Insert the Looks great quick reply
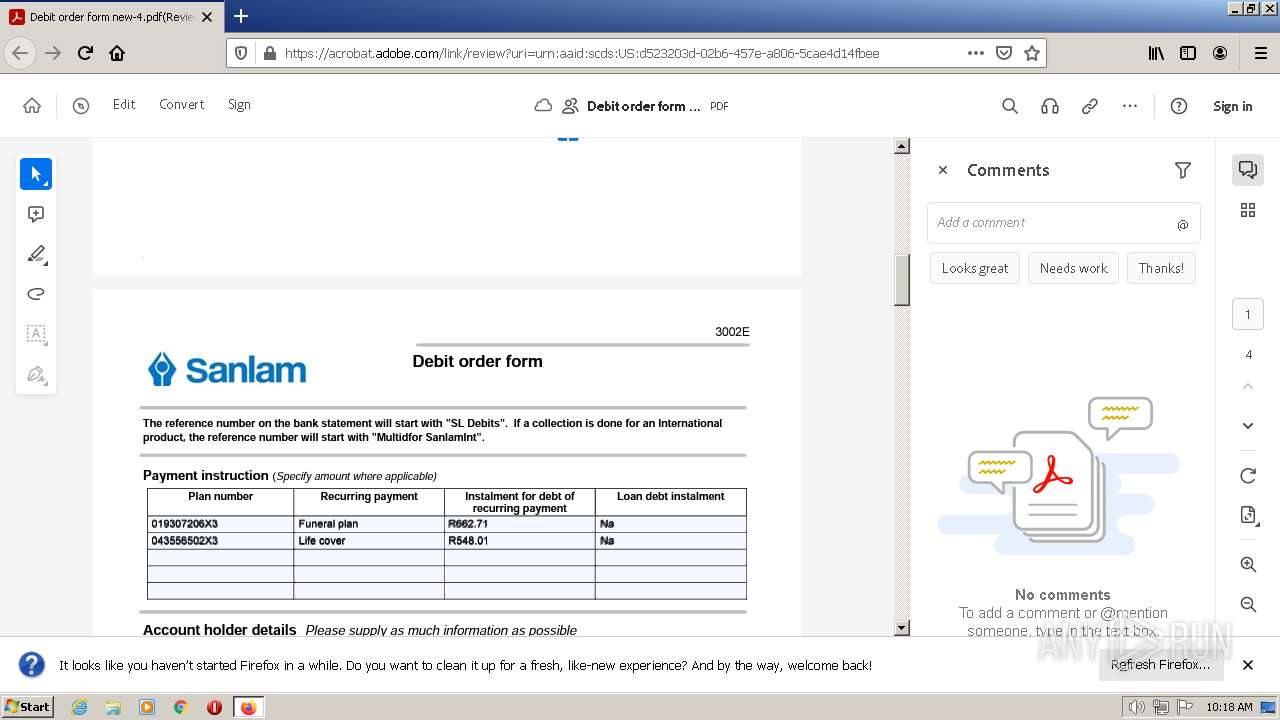The image size is (1280, 720). coord(975,268)
